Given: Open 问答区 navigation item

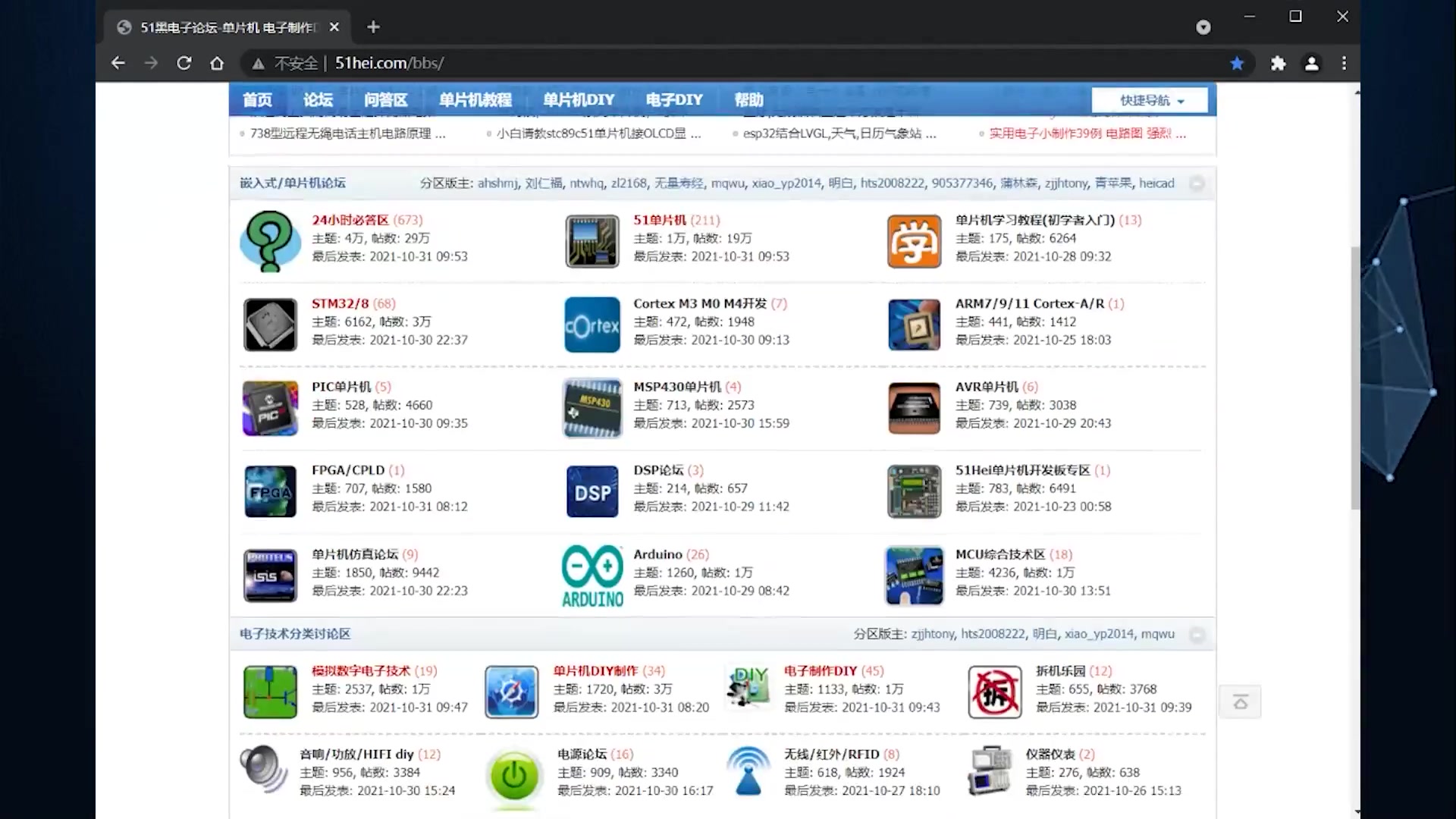Looking at the screenshot, I should [x=385, y=100].
